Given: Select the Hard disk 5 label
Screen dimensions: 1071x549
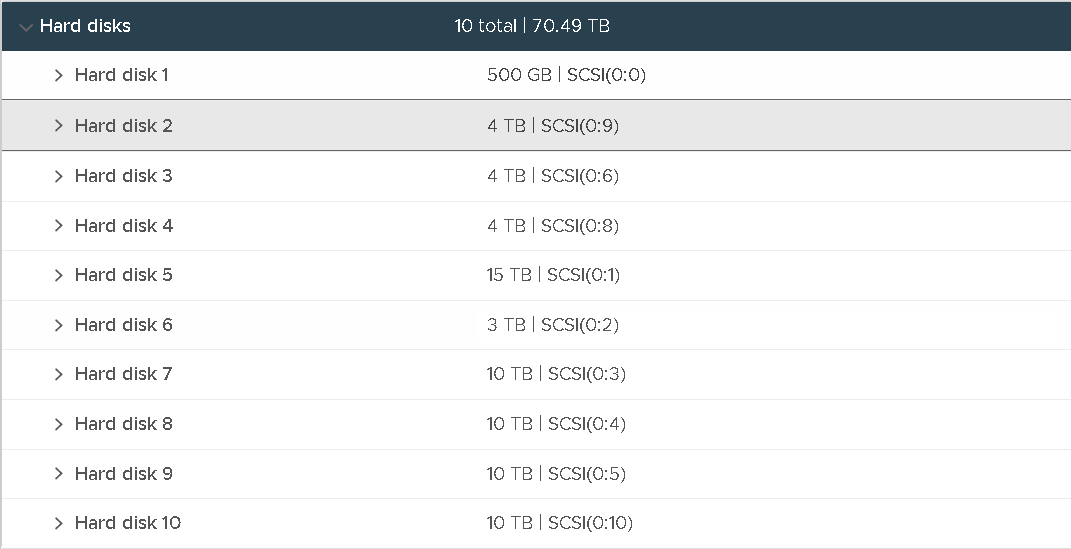Looking at the screenshot, I should pos(124,274).
